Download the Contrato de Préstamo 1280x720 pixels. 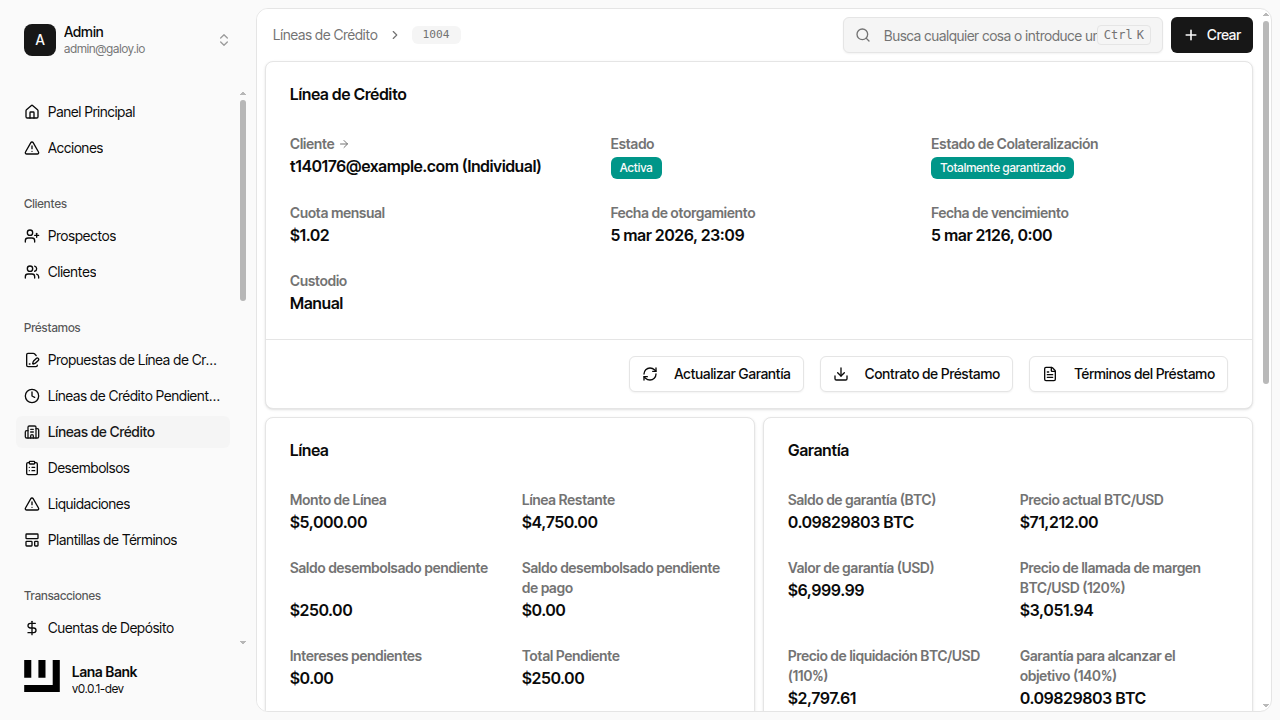(916, 374)
